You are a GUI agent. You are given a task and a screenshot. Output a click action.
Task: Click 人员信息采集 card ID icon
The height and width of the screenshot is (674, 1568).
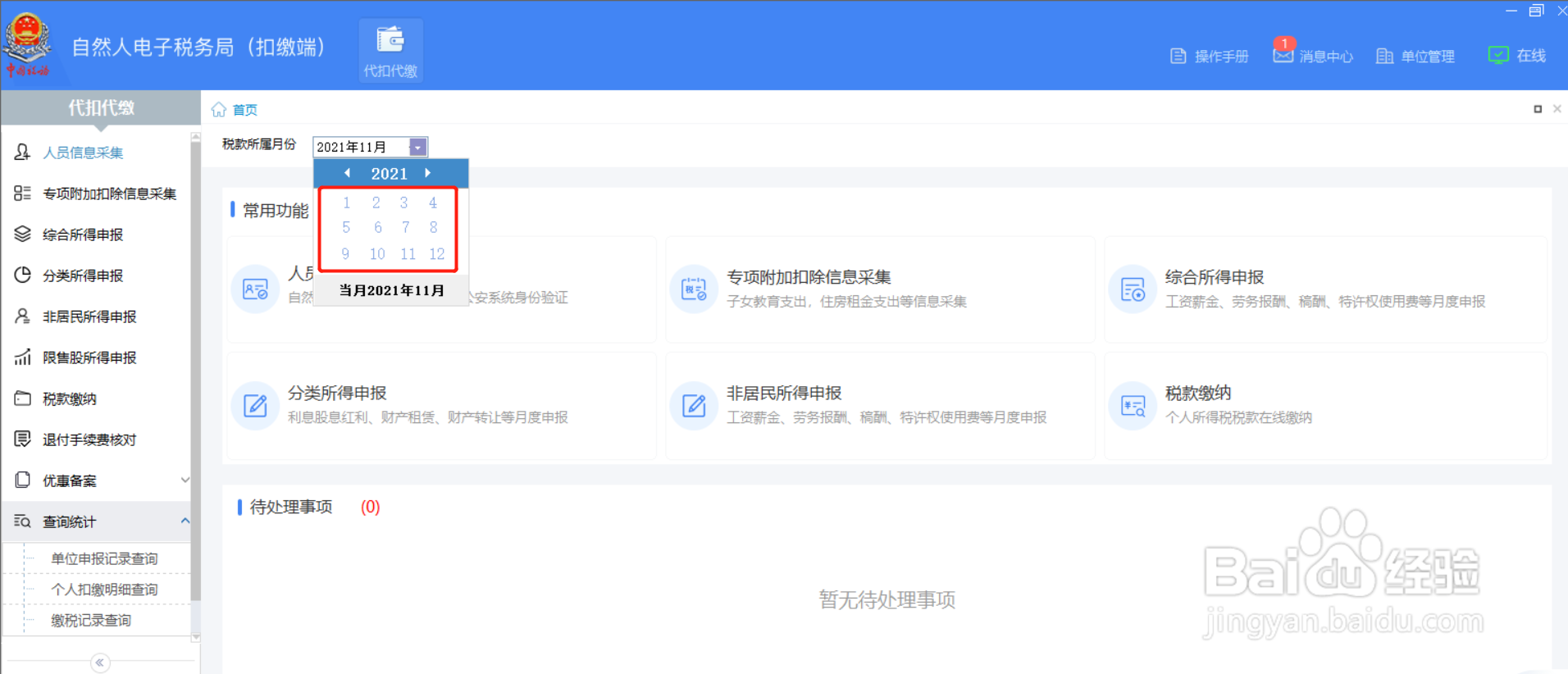point(255,289)
